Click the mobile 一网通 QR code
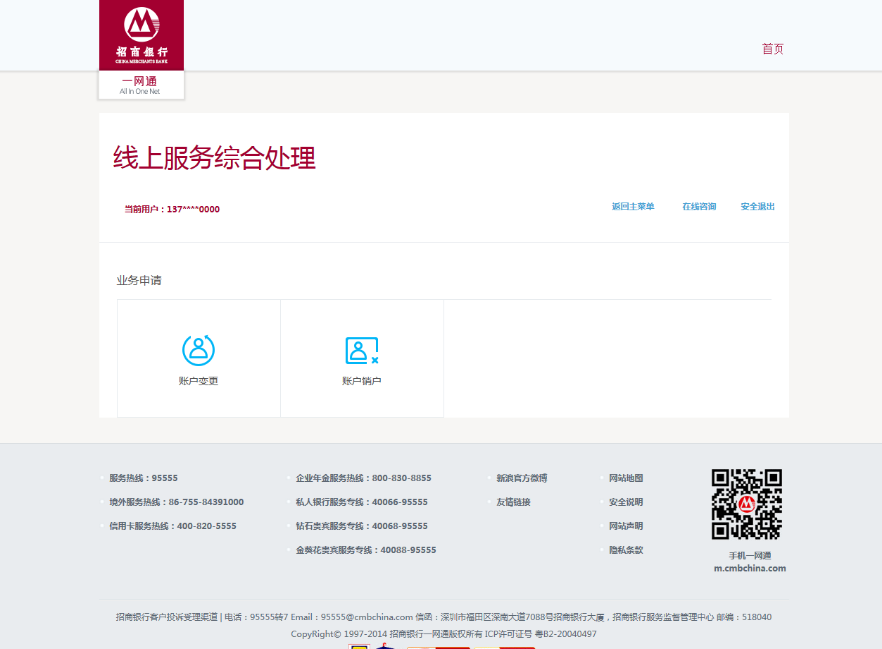This screenshot has width=882, height=649. coord(746,505)
